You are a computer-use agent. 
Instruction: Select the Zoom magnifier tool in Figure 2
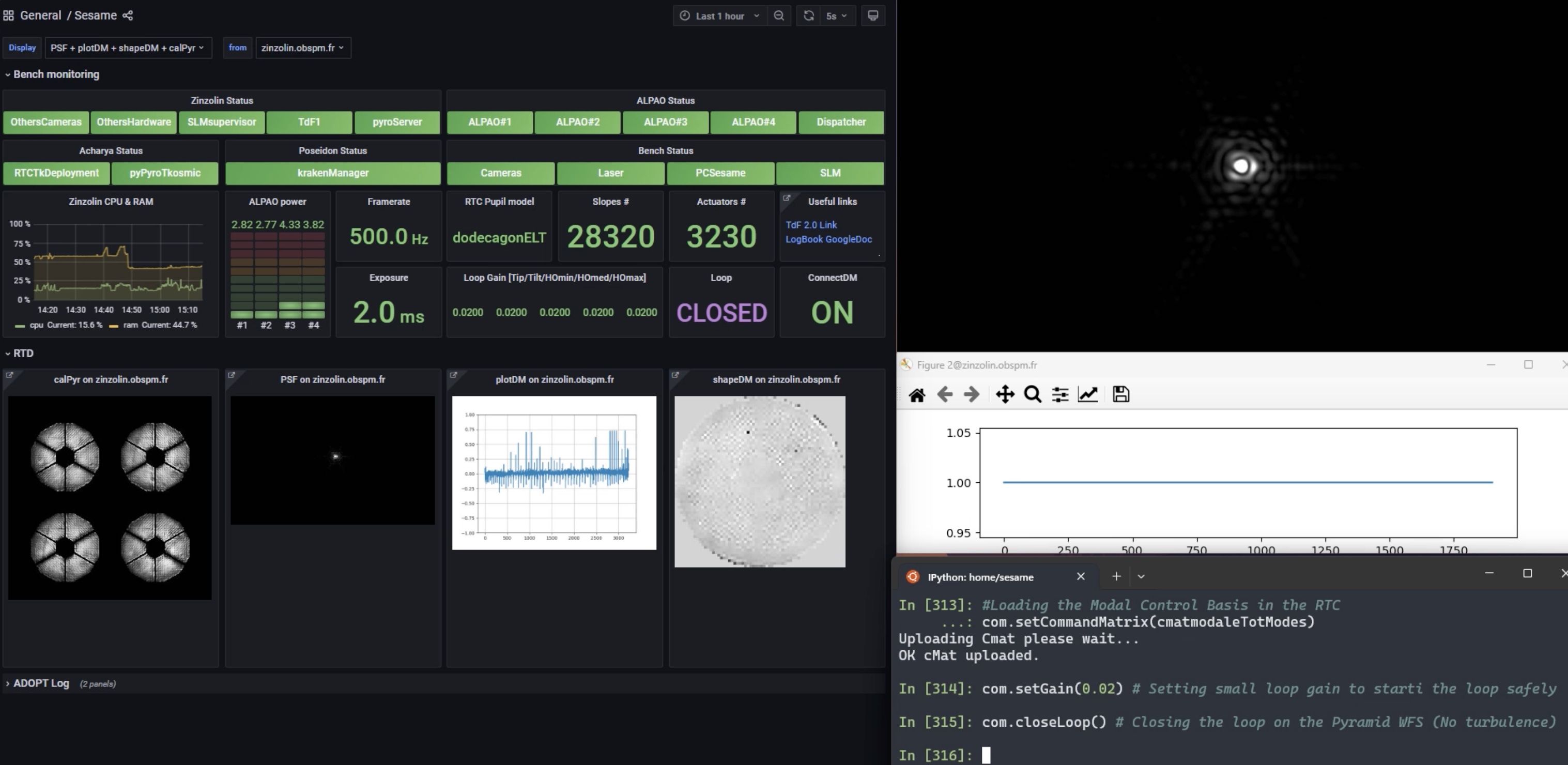coord(1033,394)
